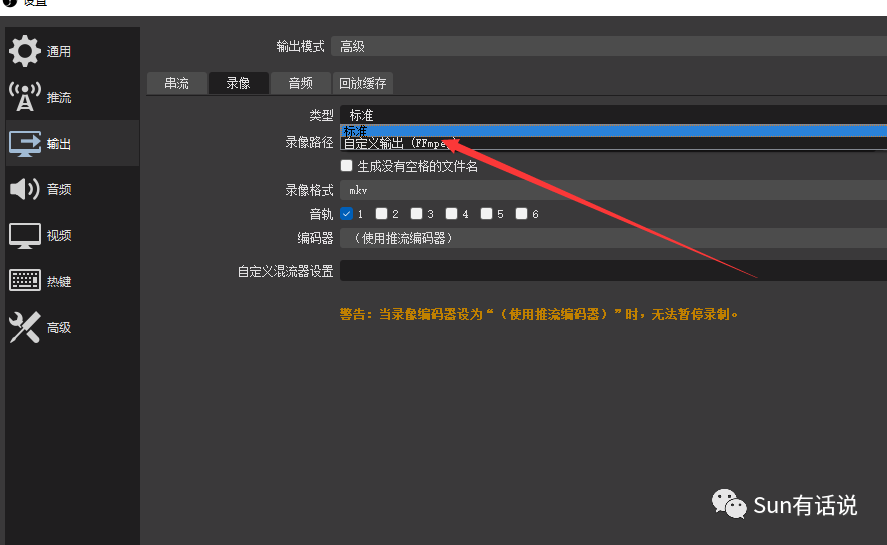Image resolution: width=887 pixels, height=545 pixels.
Task: Select the 视频 video monitor icon
Action: [25, 235]
